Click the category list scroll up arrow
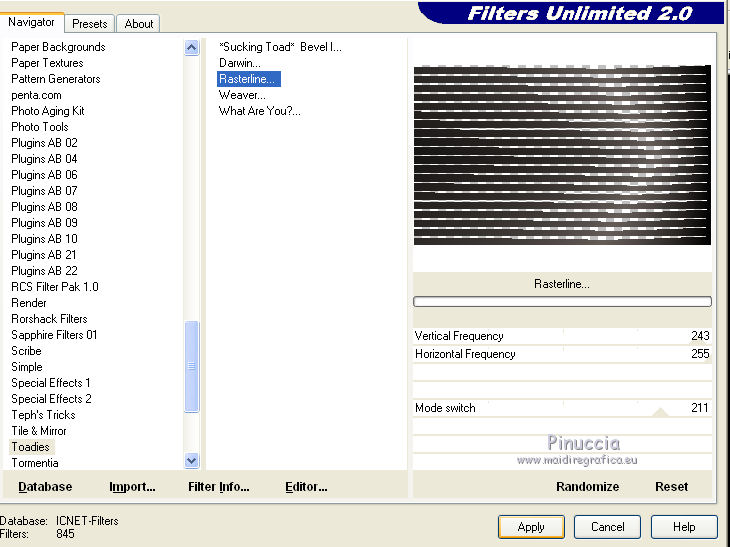Viewport: 730px width, 547px height. click(191, 47)
